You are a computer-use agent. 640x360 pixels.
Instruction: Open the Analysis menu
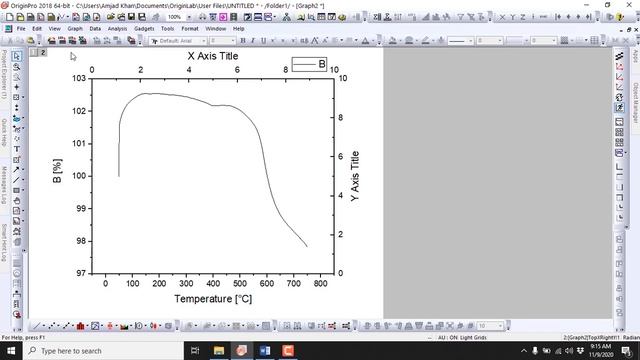(117, 29)
